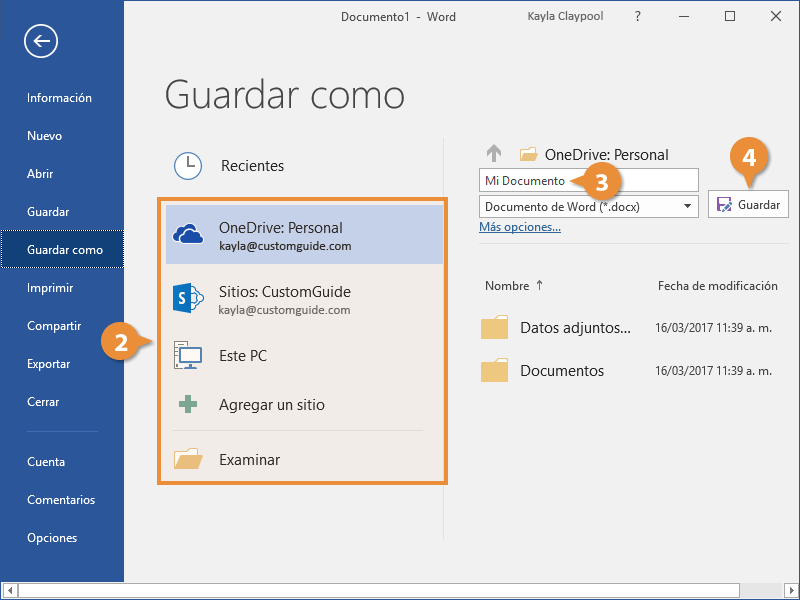Viewport: 800px width, 600px height.
Task: Select Imprimir in the sidebar
Action: [44, 288]
